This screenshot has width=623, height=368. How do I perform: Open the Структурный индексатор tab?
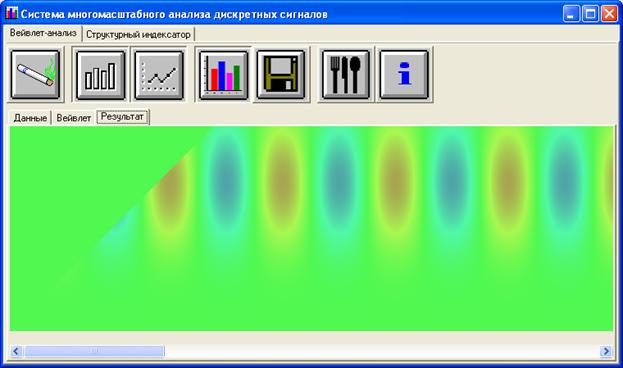point(138,35)
